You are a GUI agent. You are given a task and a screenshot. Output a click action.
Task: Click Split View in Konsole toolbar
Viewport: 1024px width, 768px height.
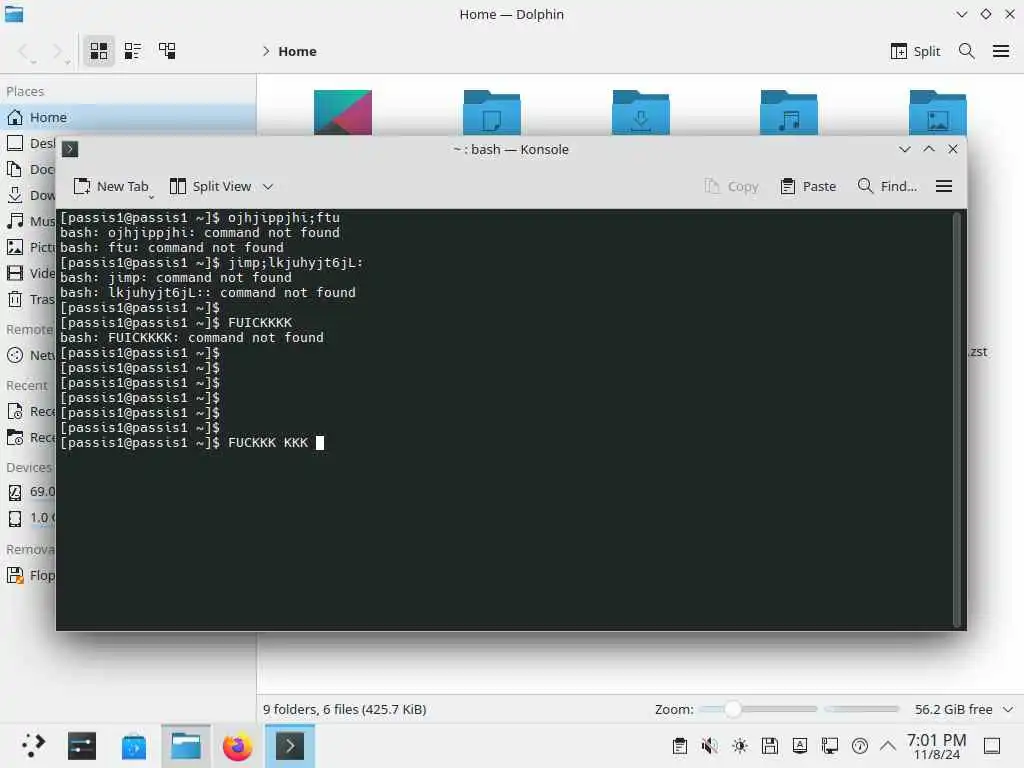[210, 186]
